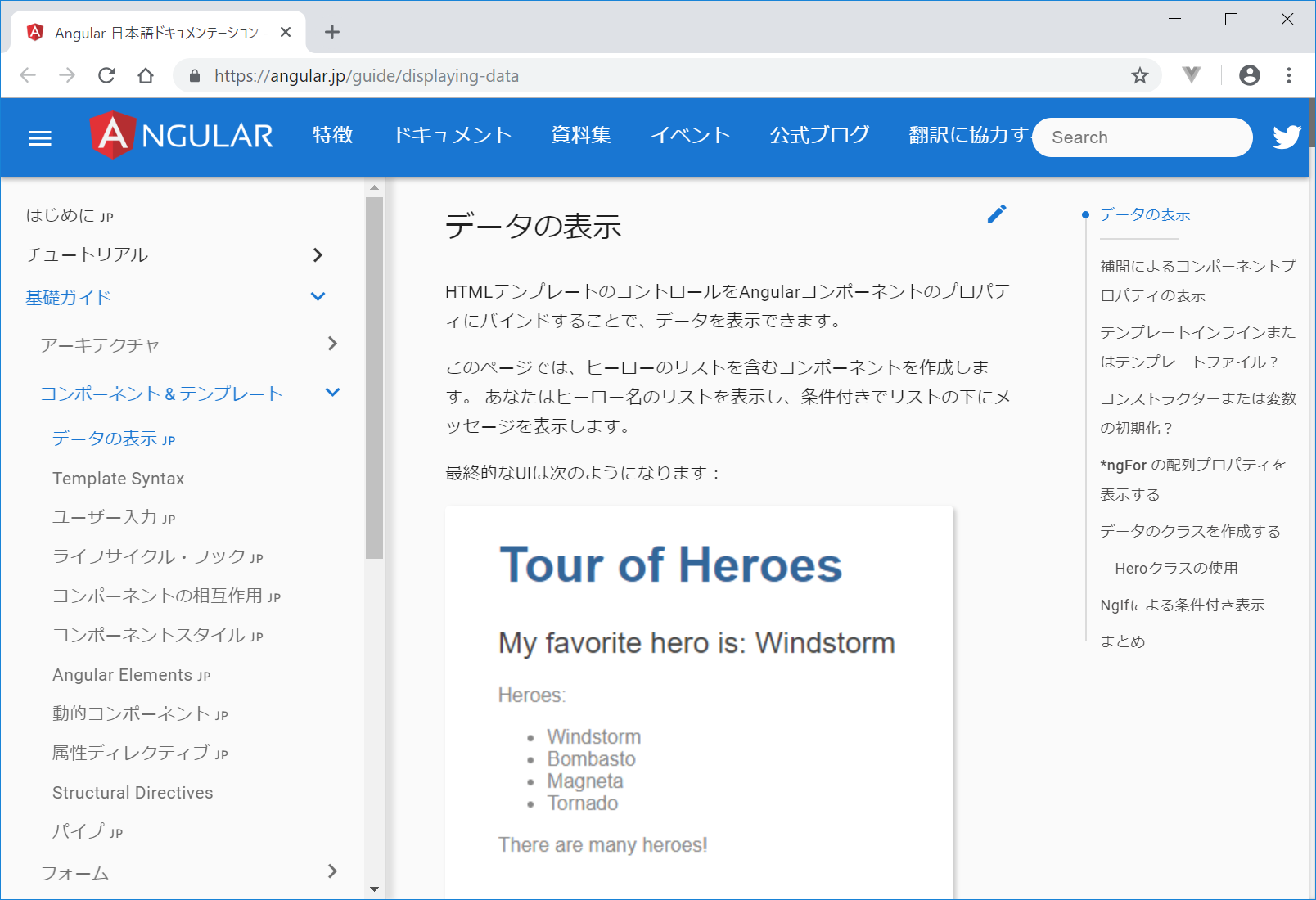View site info via the lock icon

195,76
